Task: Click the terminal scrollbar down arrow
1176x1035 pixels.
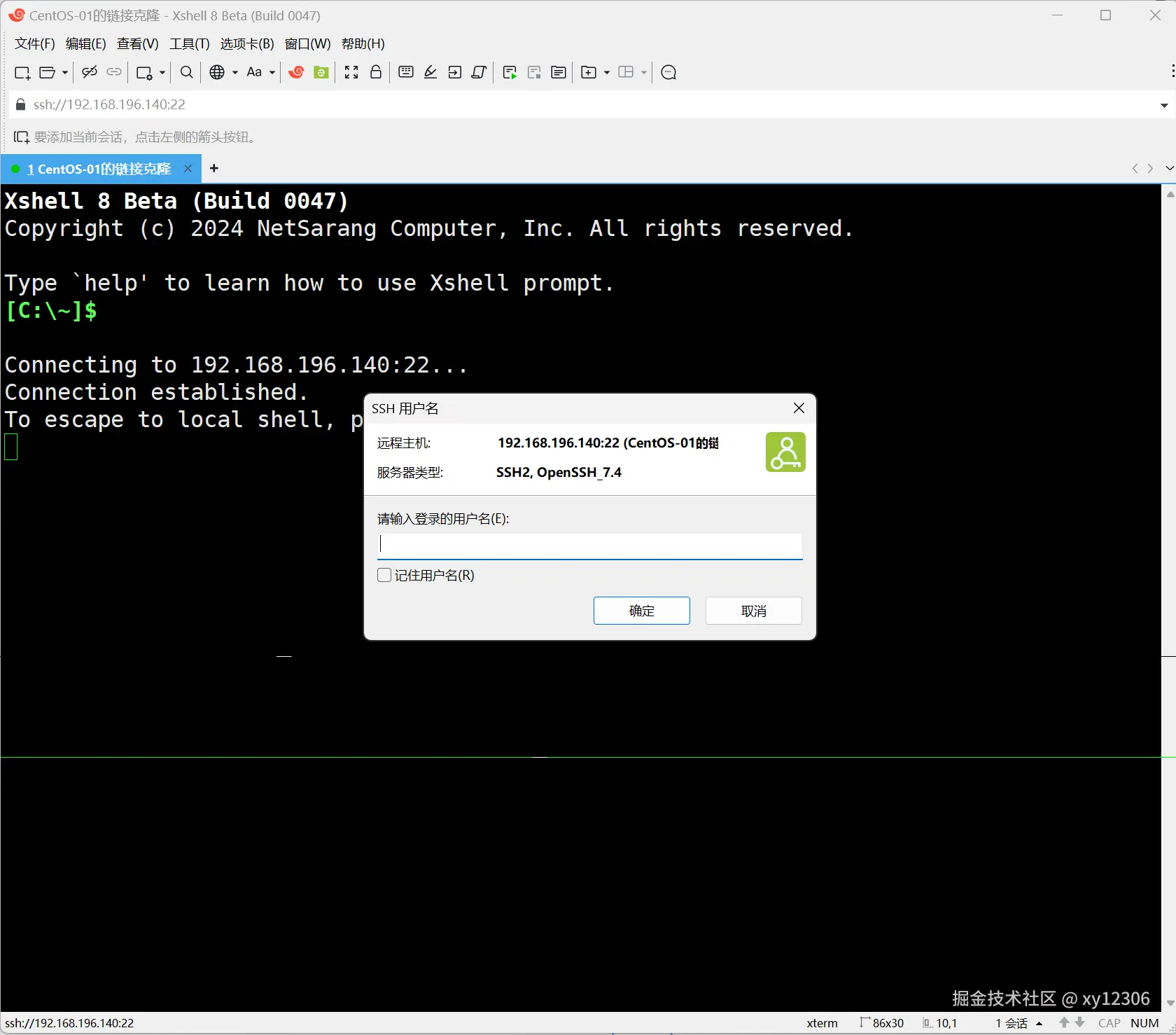Action: pos(1169,1003)
